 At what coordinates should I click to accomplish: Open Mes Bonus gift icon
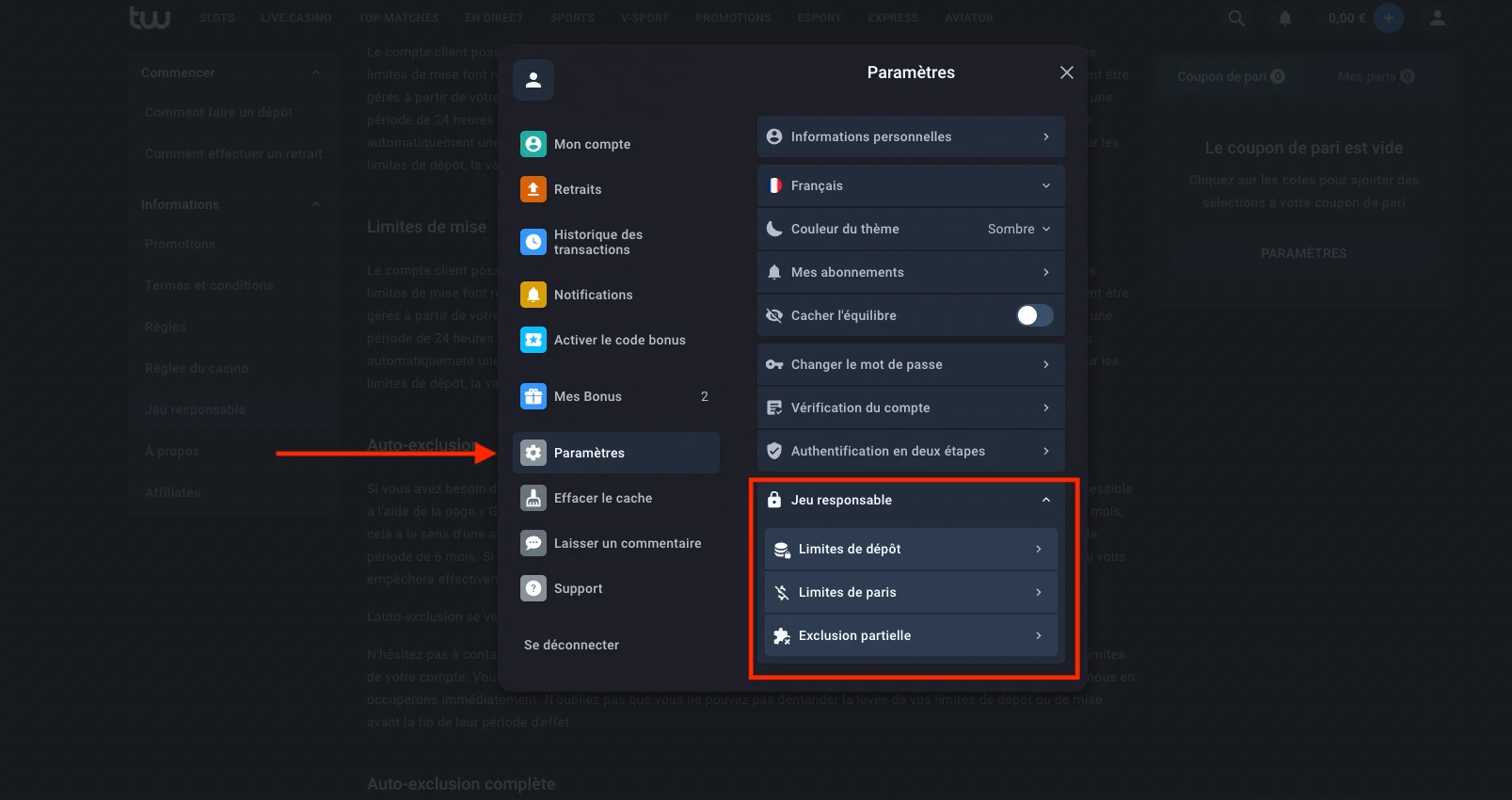[x=533, y=396]
